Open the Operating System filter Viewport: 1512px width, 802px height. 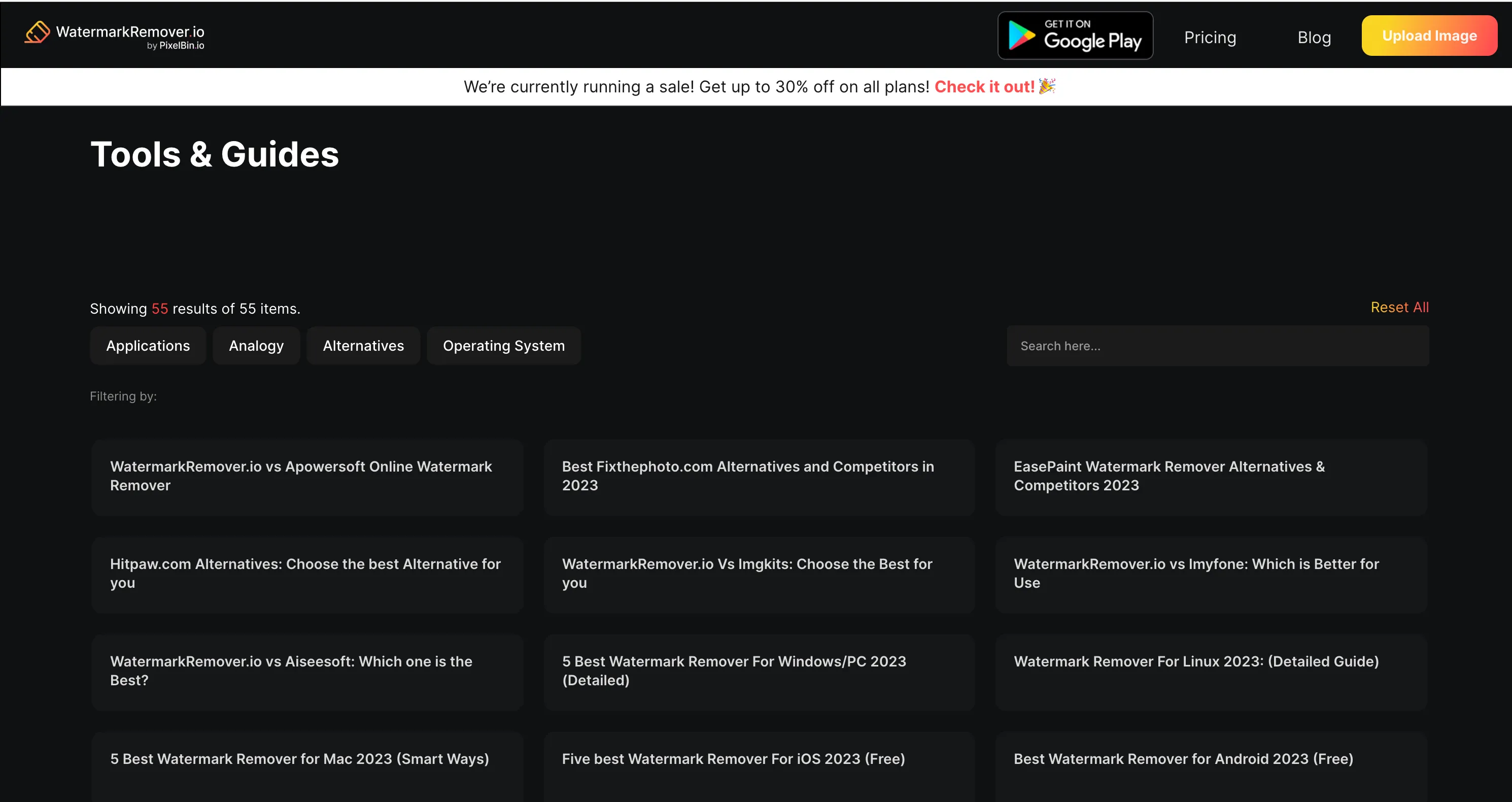[504, 345]
